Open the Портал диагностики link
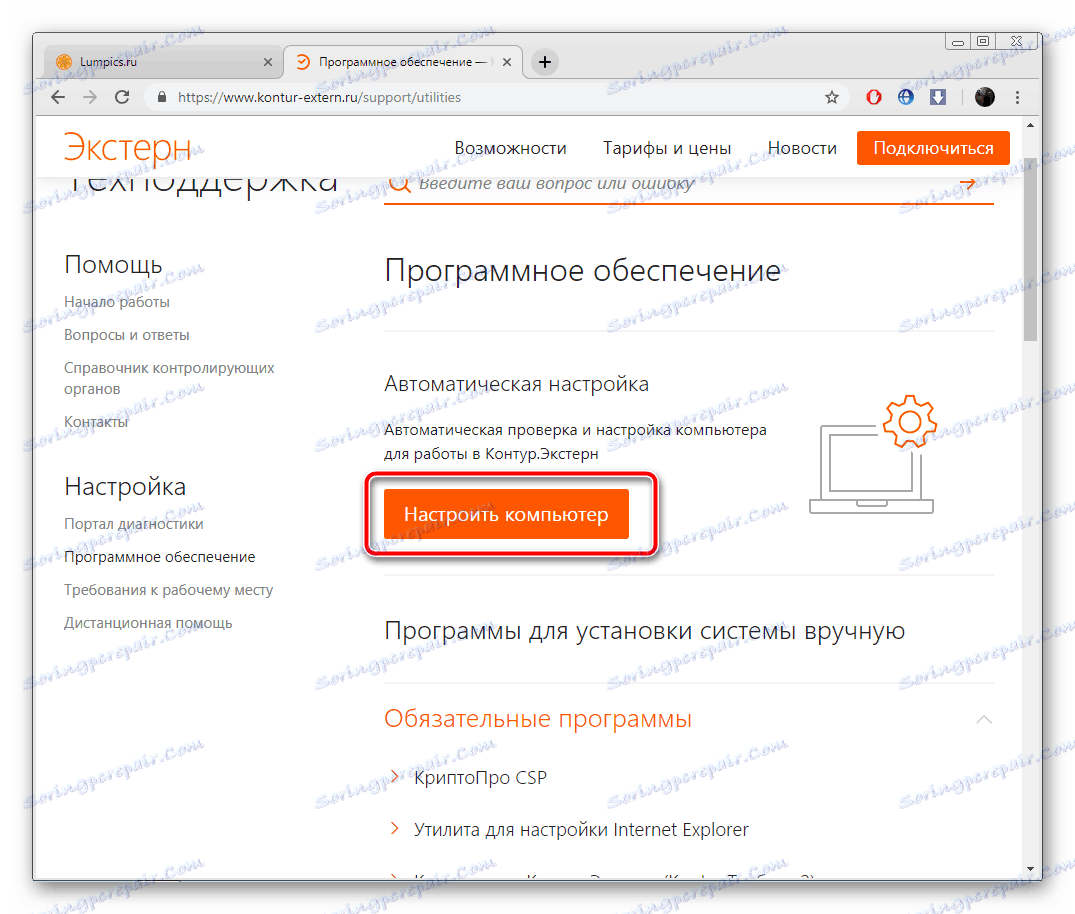 click(x=134, y=524)
